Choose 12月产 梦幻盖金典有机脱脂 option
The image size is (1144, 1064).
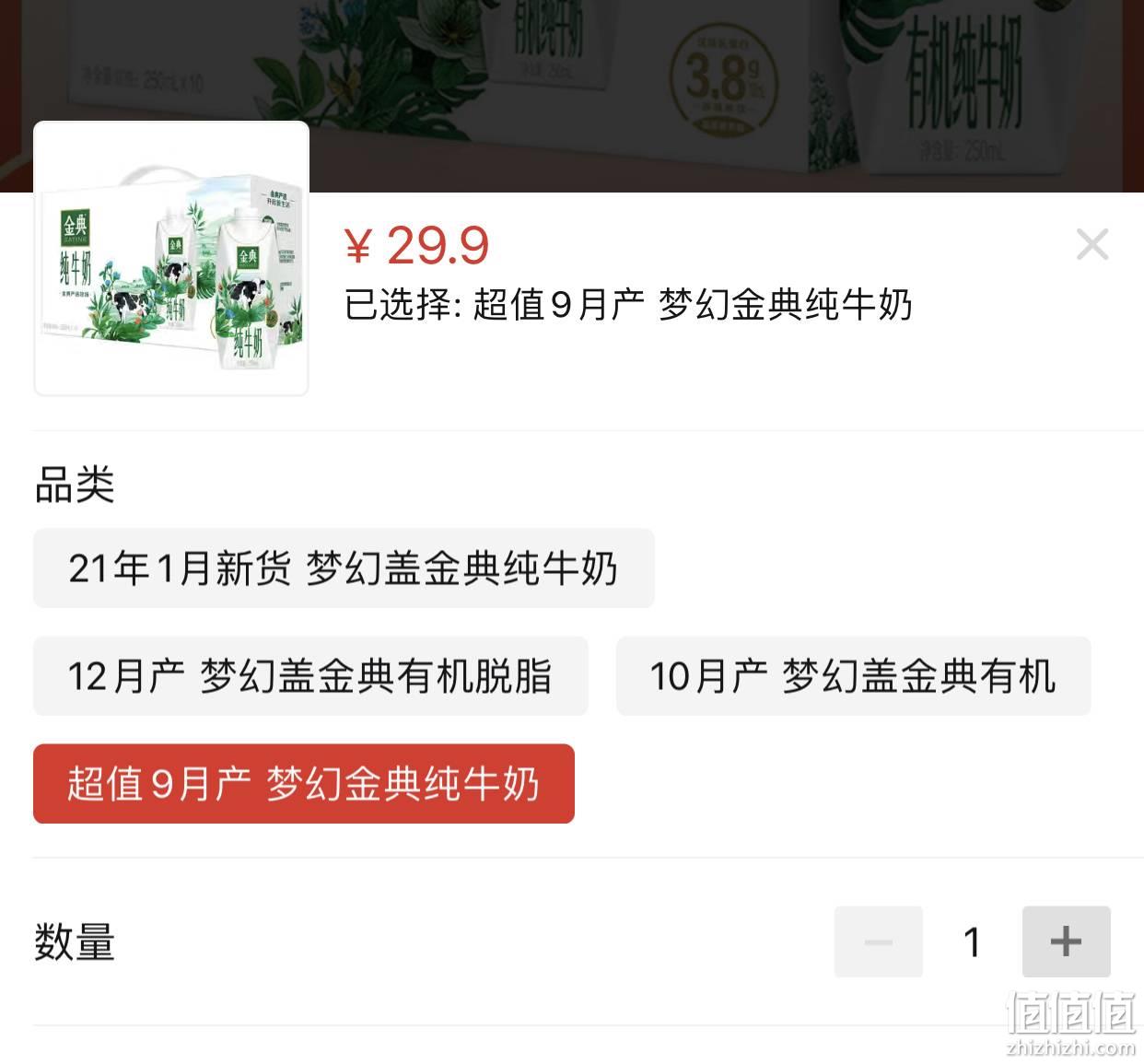pos(310,676)
